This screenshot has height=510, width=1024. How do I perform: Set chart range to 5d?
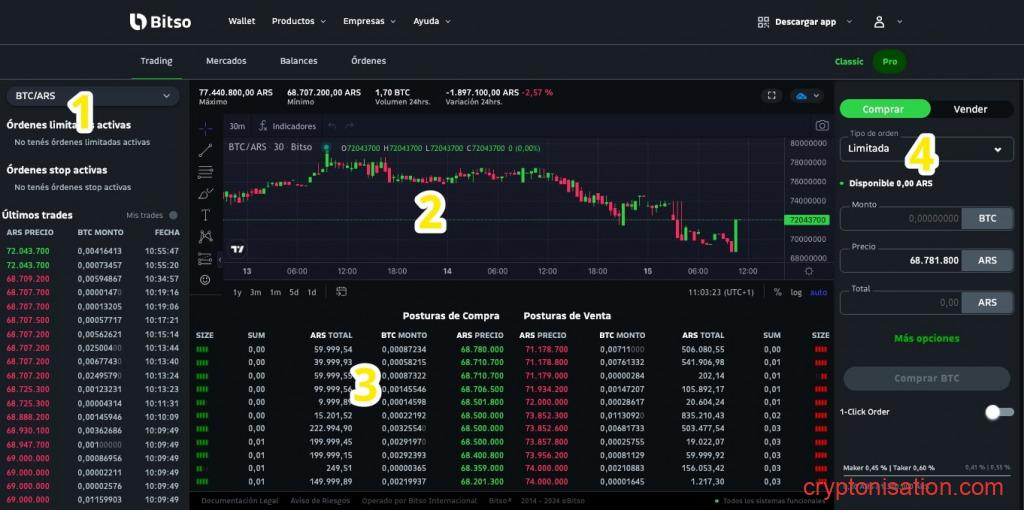point(294,292)
